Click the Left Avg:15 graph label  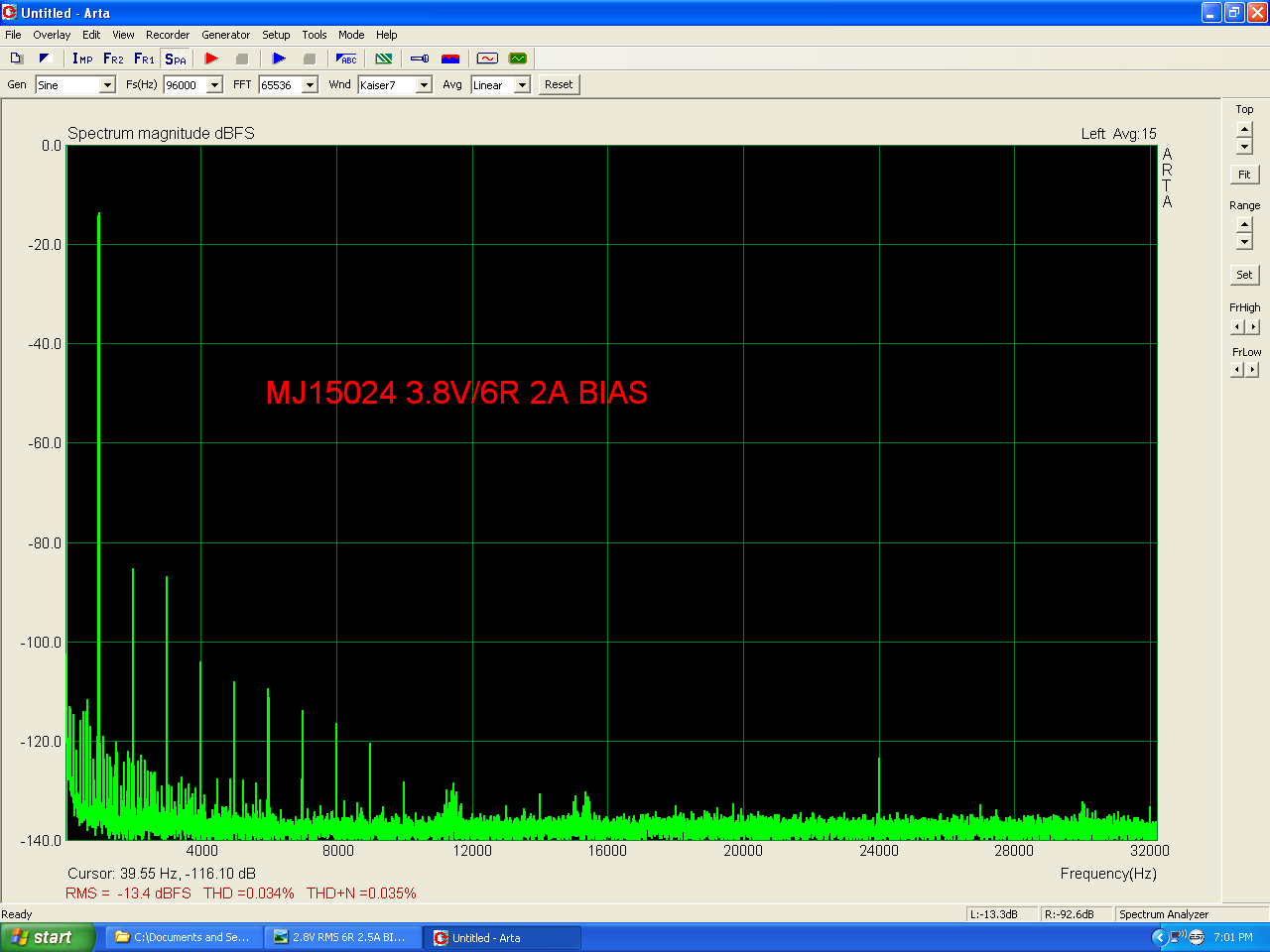coord(1119,134)
